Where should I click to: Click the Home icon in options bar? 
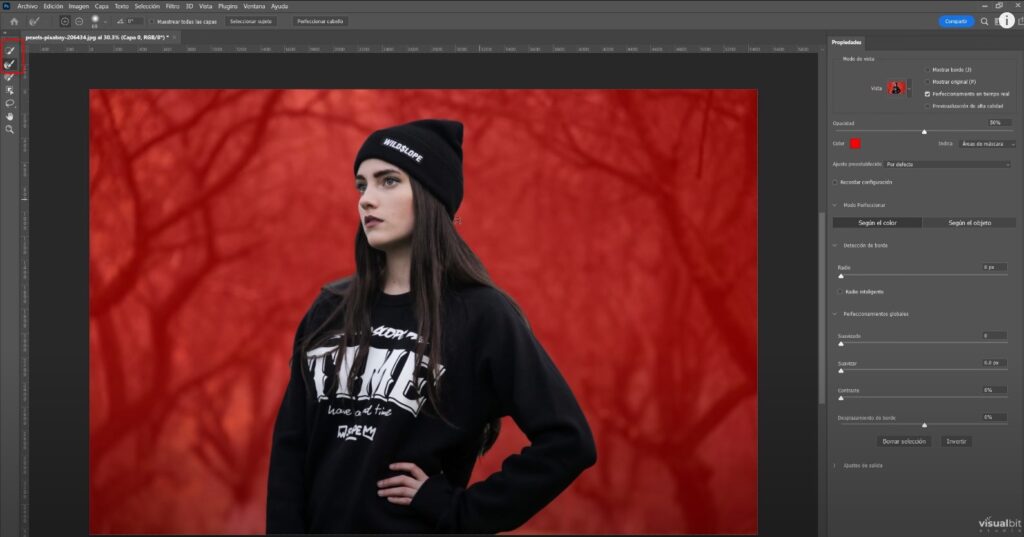(13, 21)
